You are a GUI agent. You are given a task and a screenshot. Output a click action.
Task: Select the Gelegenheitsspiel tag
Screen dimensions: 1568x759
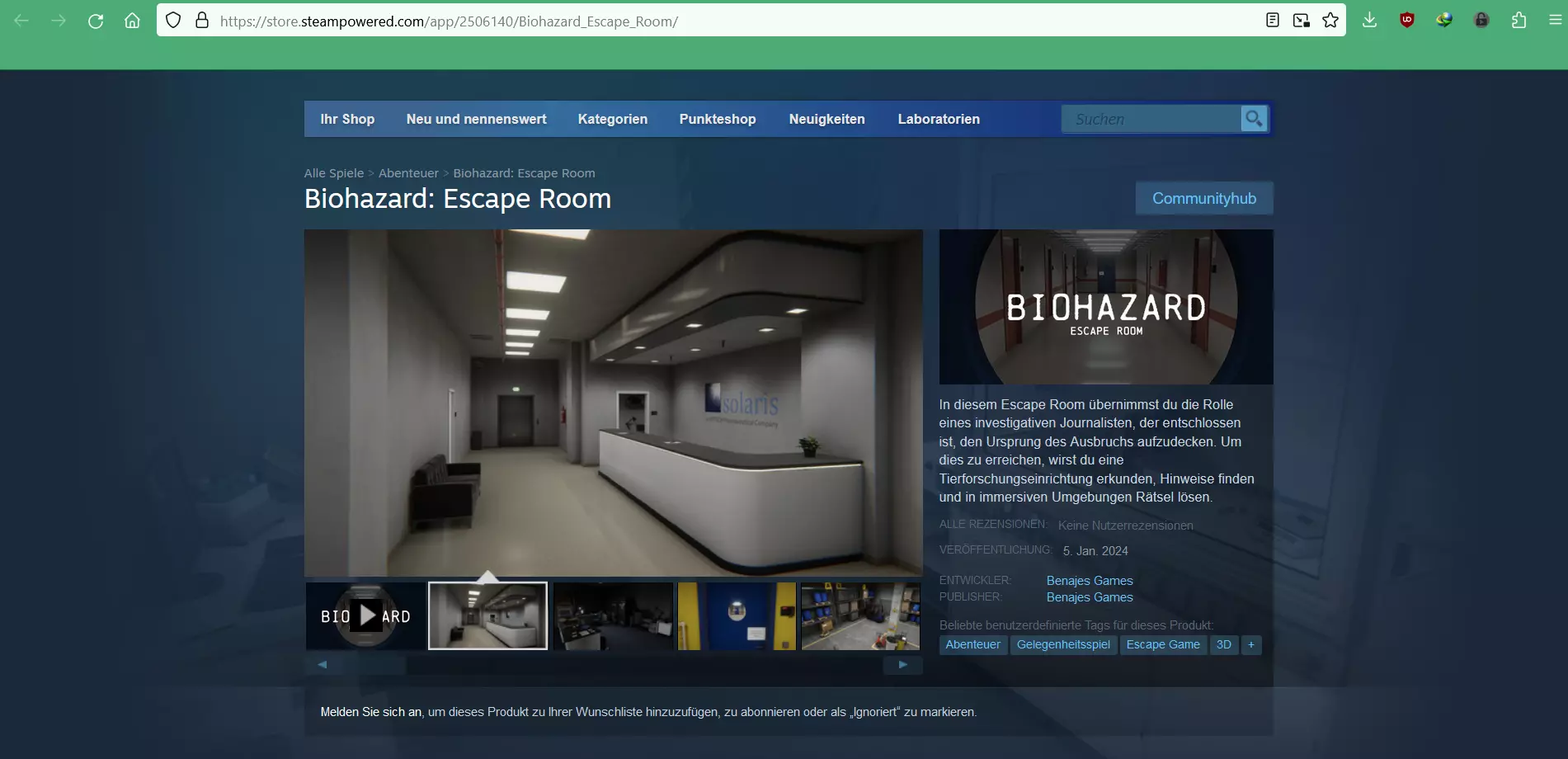pyautogui.click(x=1063, y=644)
